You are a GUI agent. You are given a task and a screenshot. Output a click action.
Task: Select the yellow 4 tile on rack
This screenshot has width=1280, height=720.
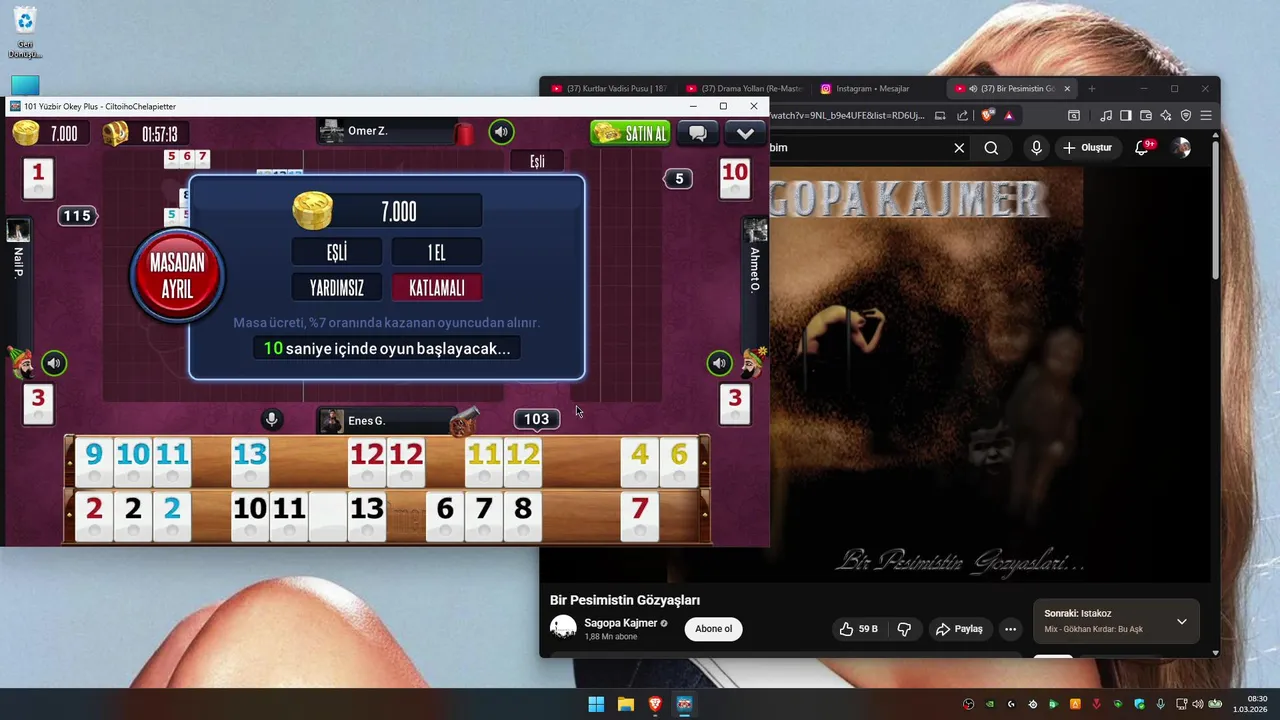coord(640,462)
